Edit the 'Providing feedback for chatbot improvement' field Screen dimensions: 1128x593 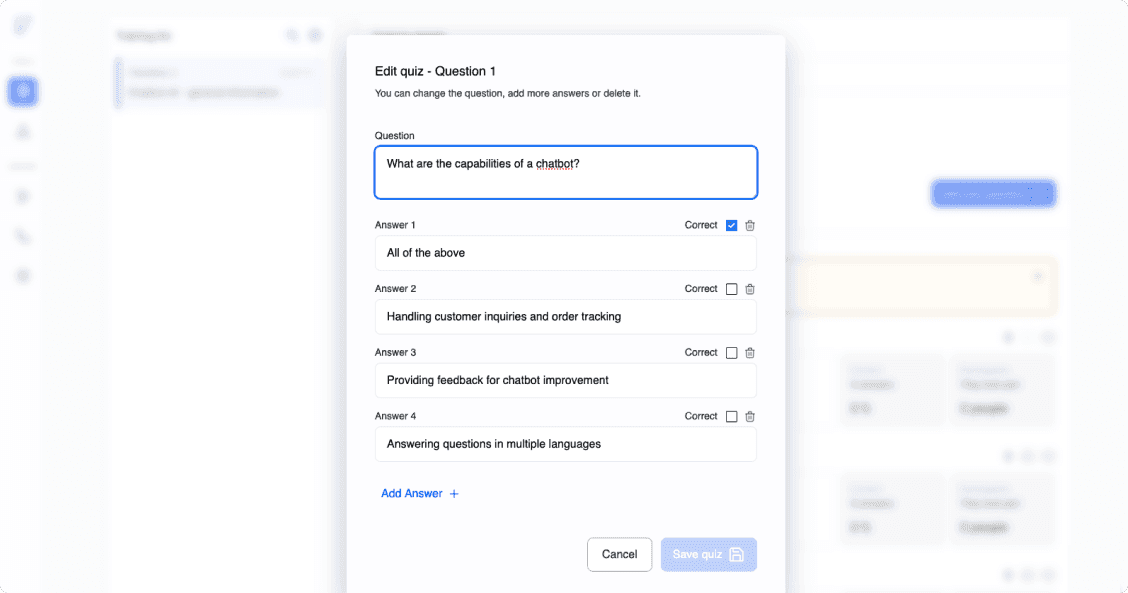[566, 381]
